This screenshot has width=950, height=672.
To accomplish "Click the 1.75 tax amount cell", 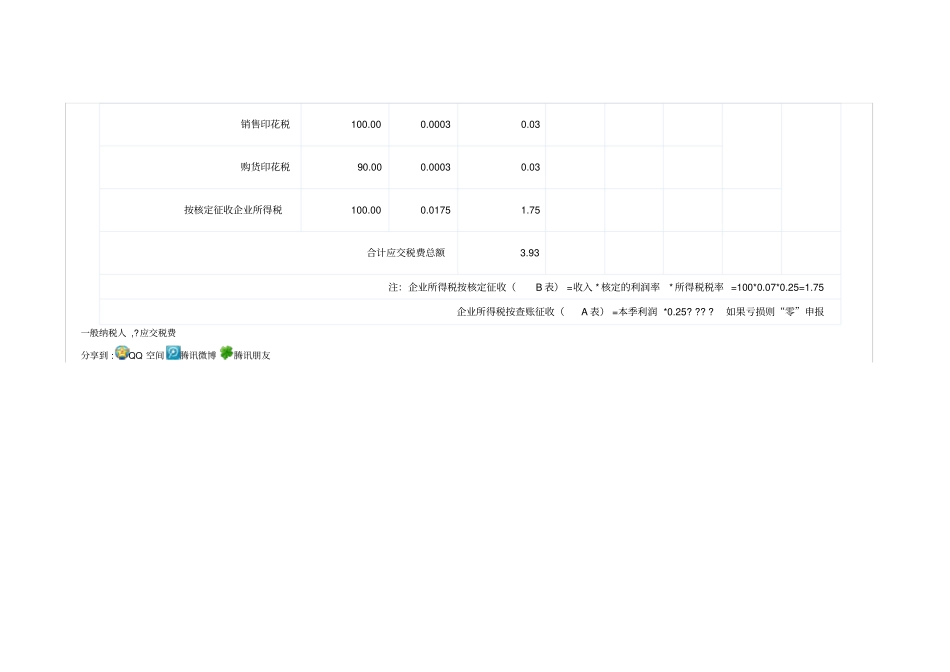I will (530, 210).
